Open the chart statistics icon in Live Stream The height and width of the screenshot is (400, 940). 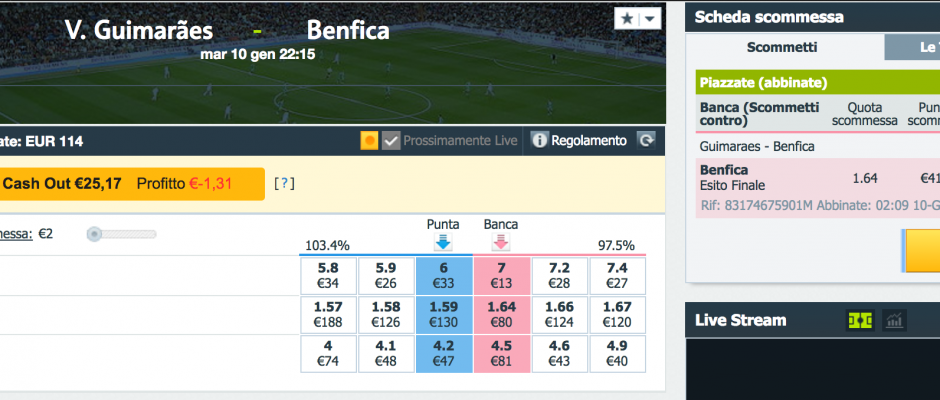(894, 321)
